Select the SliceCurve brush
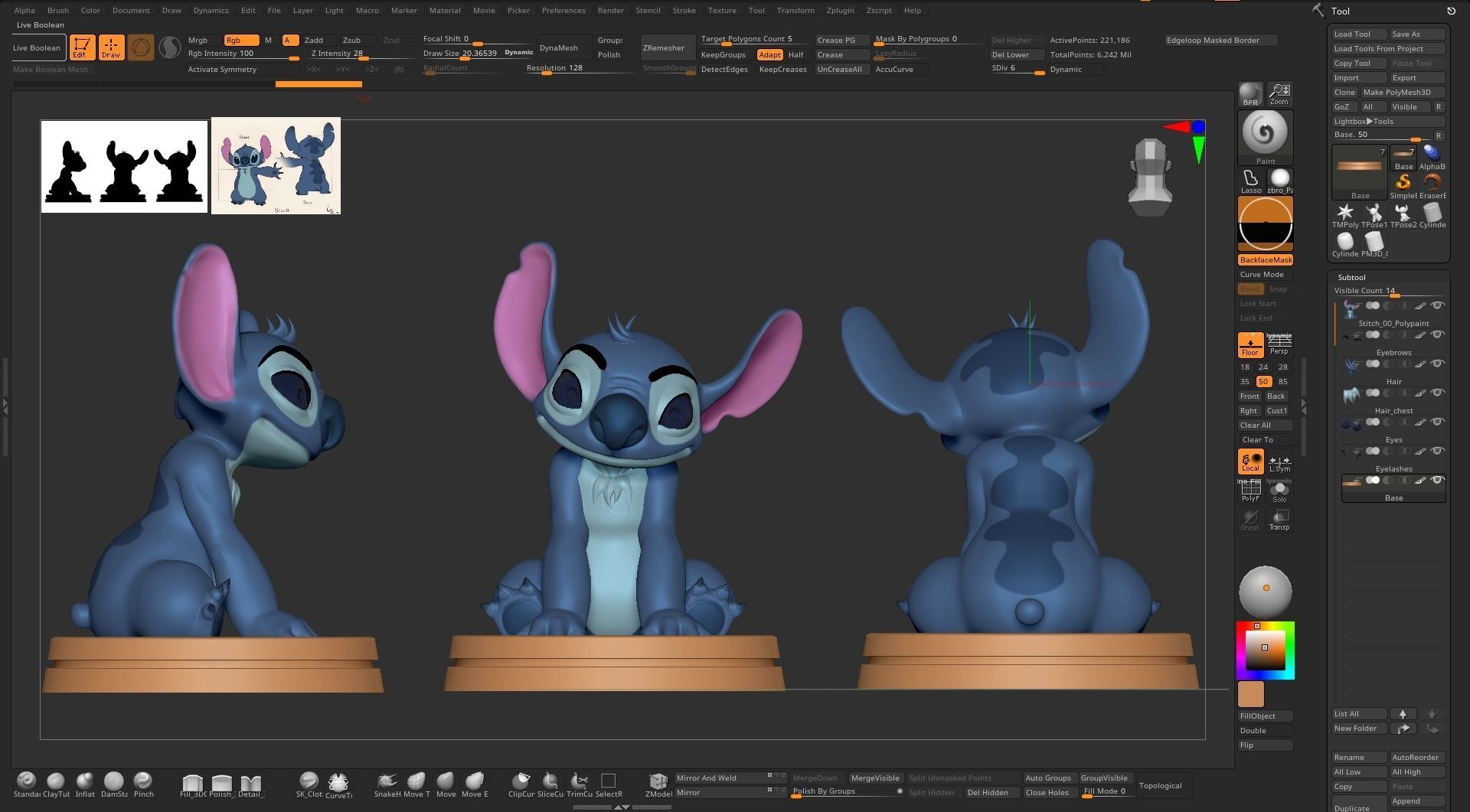The width and height of the screenshot is (1470, 812). point(550,784)
